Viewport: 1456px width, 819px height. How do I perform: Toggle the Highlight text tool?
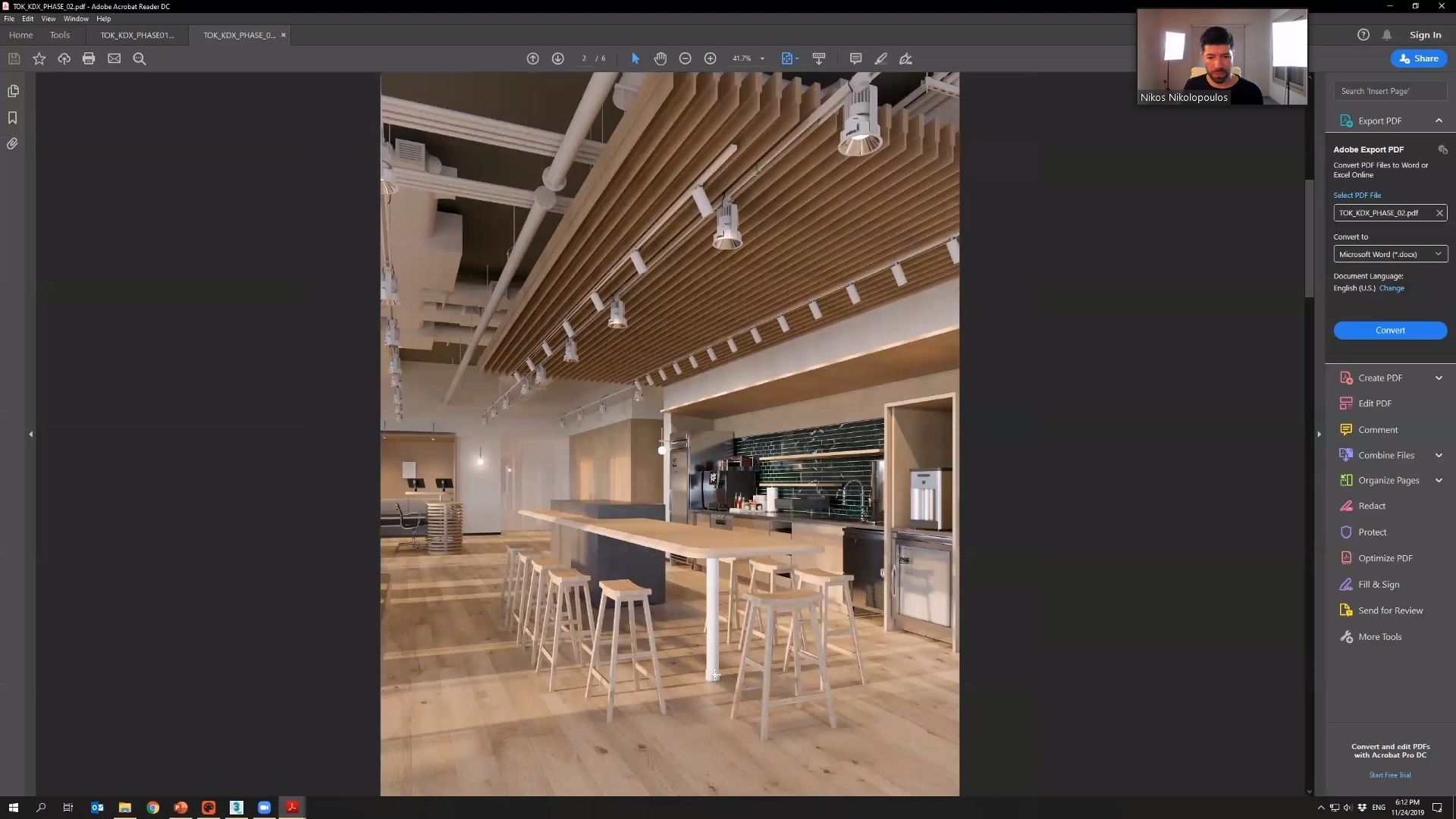[880, 58]
